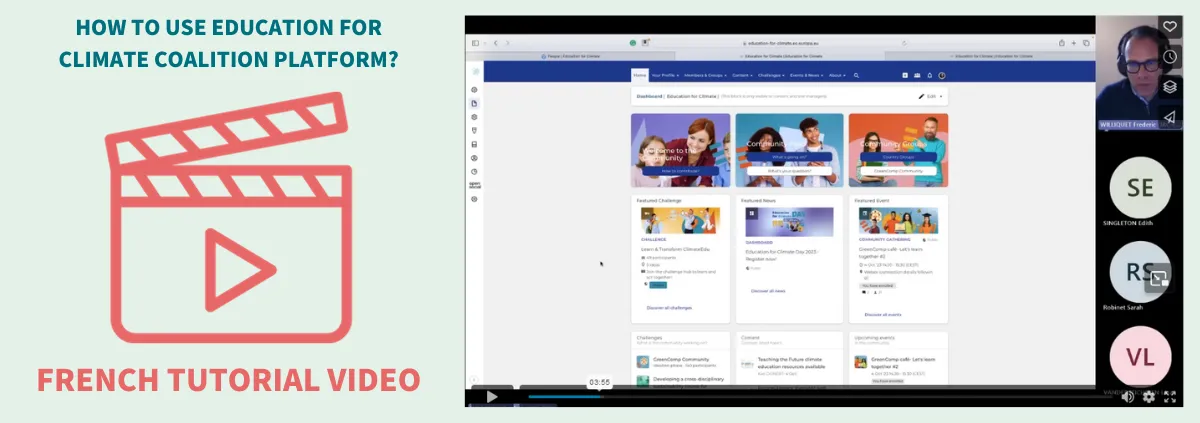Screen dimensions: 1200x423
Task: Open the Featured News thumbnail image
Action: pyautogui.click(x=789, y=221)
